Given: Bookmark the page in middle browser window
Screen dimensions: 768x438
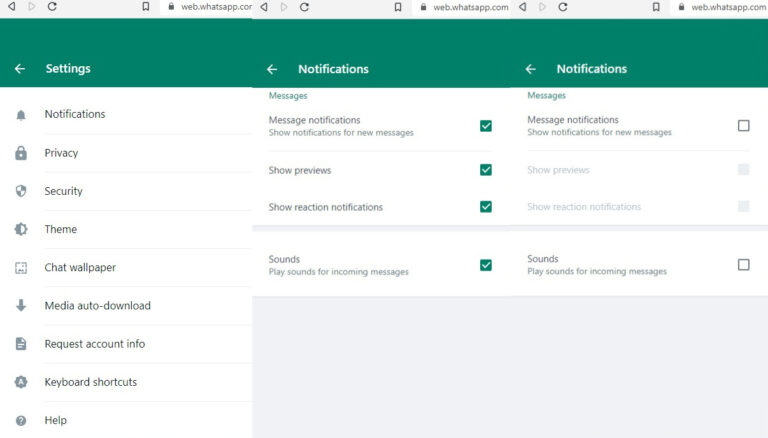Looking at the screenshot, I should click(398, 7).
